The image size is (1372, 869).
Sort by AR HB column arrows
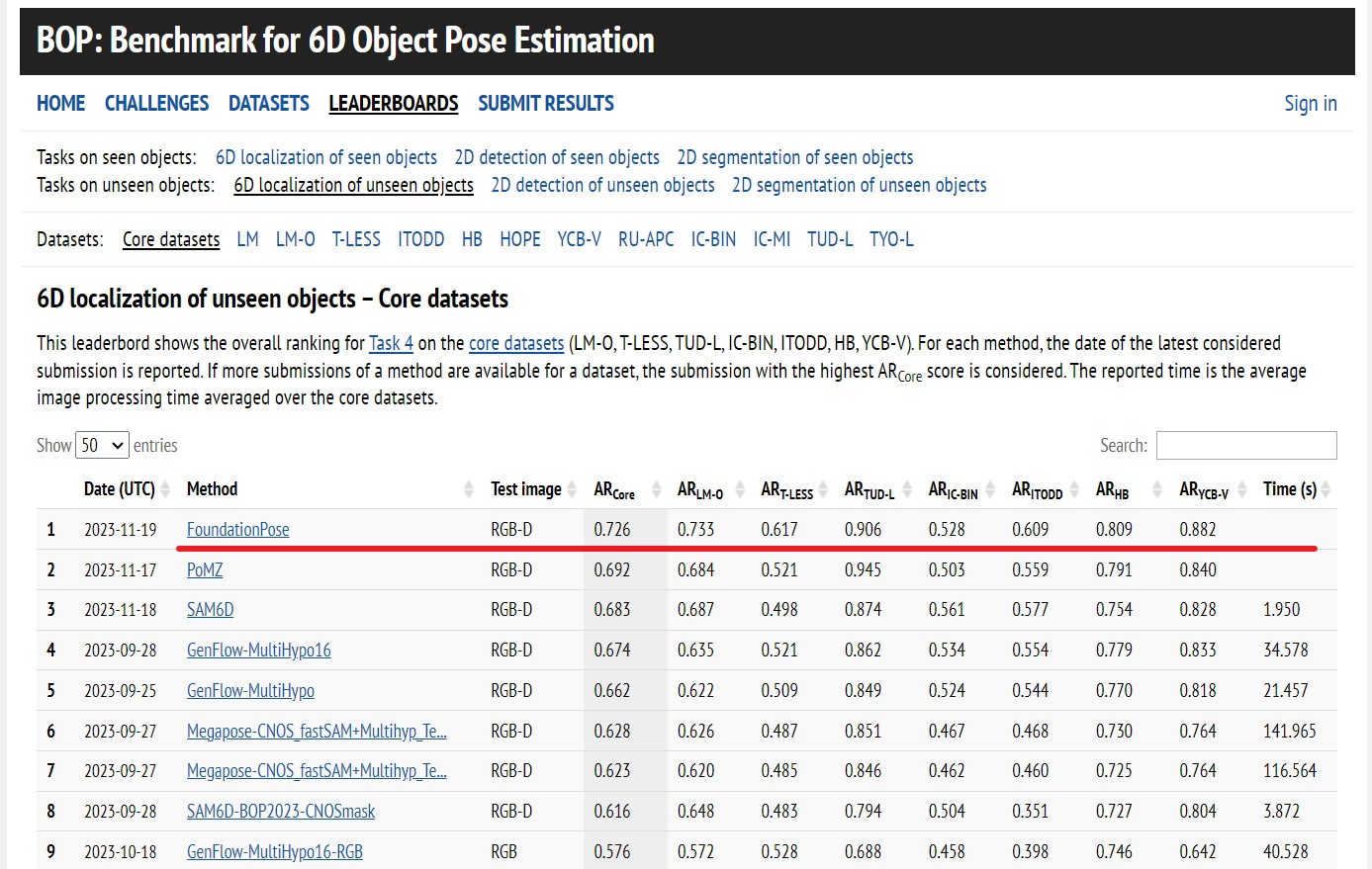(x=1157, y=489)
